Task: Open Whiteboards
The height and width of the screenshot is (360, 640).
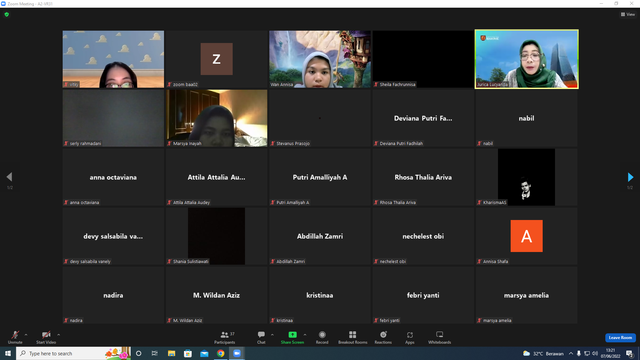Action: point(440,337)
